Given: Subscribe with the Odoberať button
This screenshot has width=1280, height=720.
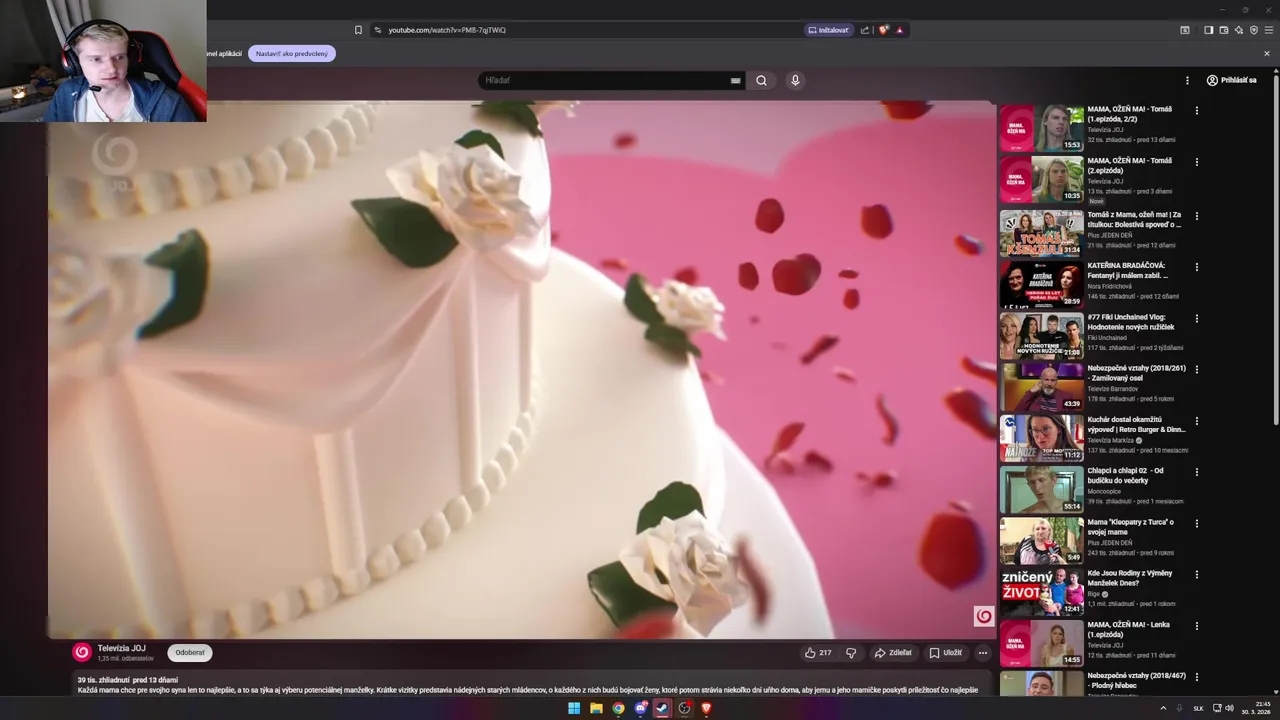Looking at the screenshot, I should (190, 653).
